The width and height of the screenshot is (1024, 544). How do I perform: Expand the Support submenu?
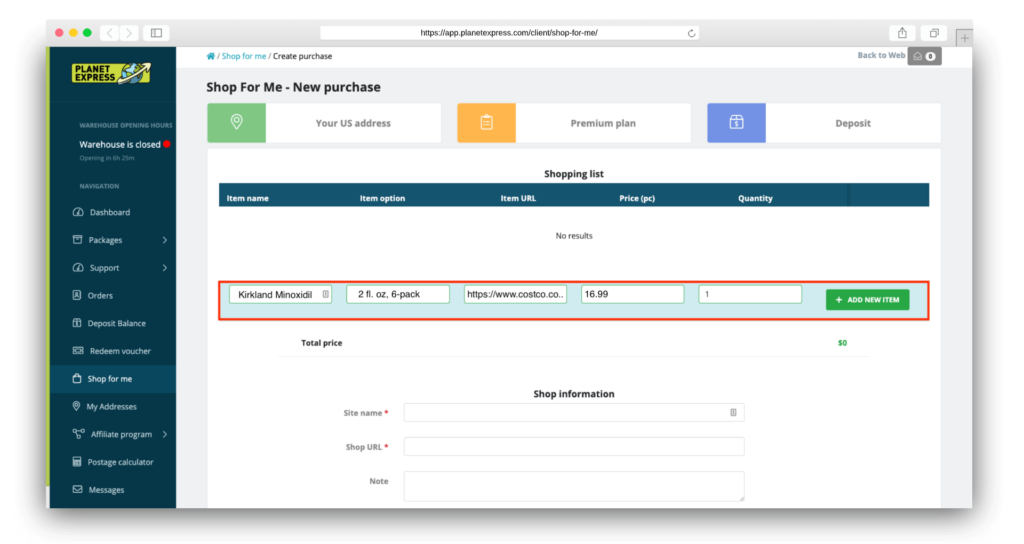(x=165, y=268)
